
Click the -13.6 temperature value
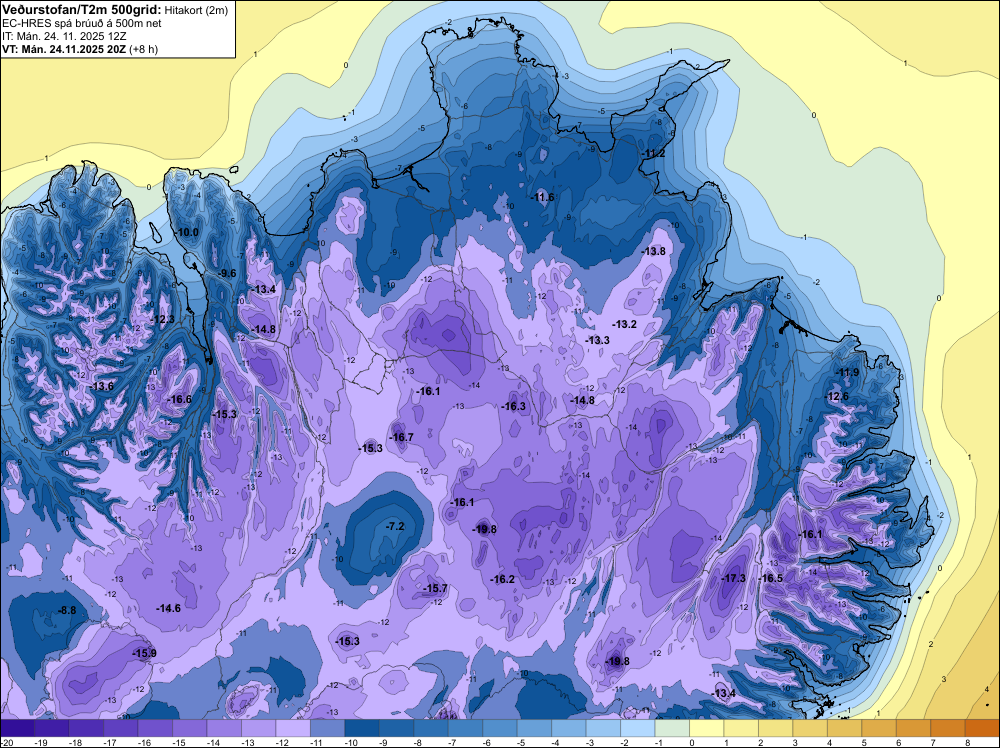[102, 386]
